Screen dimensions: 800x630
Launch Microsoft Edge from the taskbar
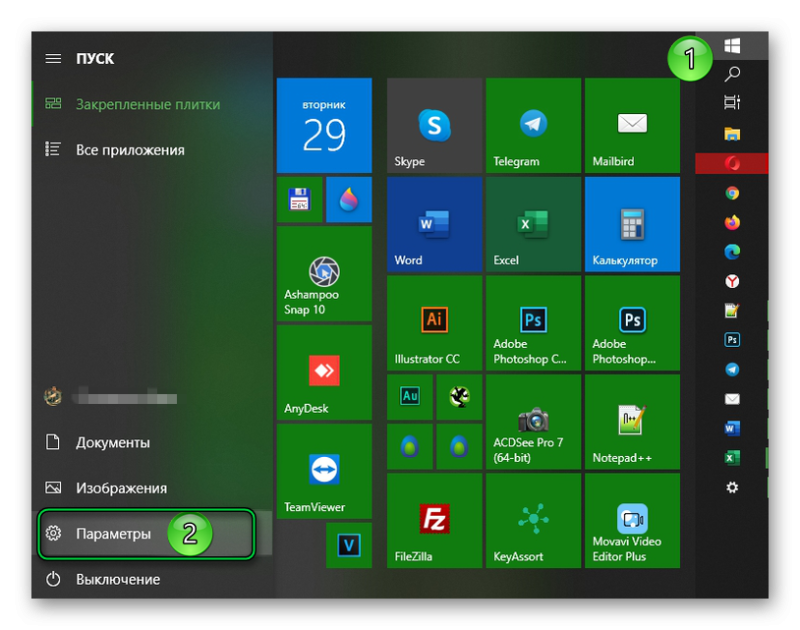[732, 252]
